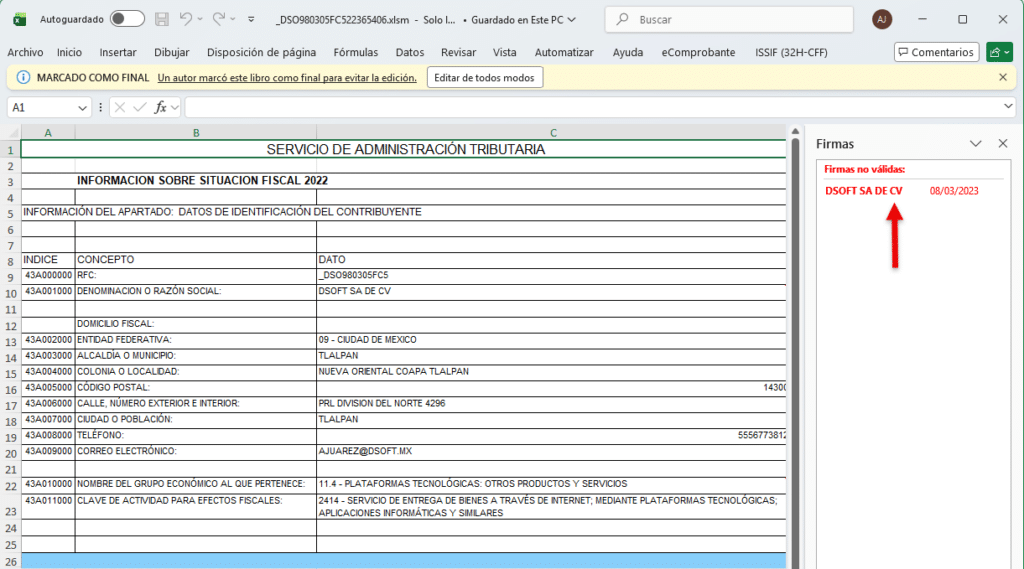Expand the Name Box dropdown for A1
The width and height of the screenshot is (1024, 569).
tap(82, 107)
